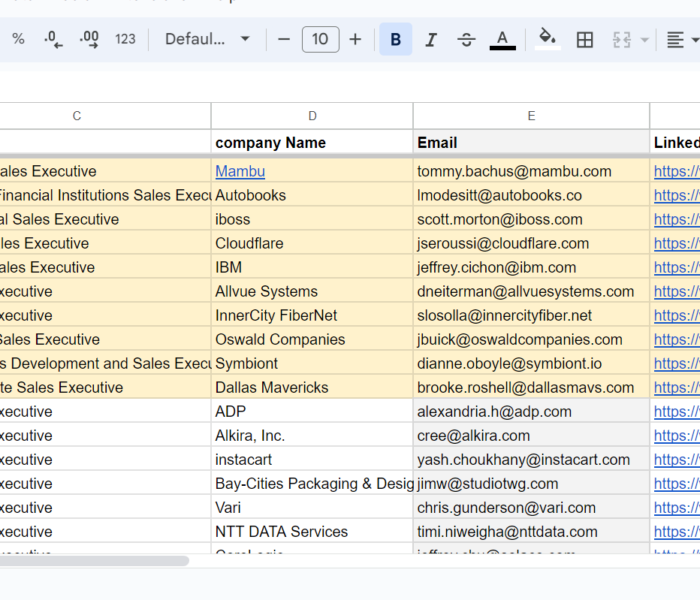This screenshot has width=700, height=600.
Task: Open the text color picker
Action: tap(503, 39)
